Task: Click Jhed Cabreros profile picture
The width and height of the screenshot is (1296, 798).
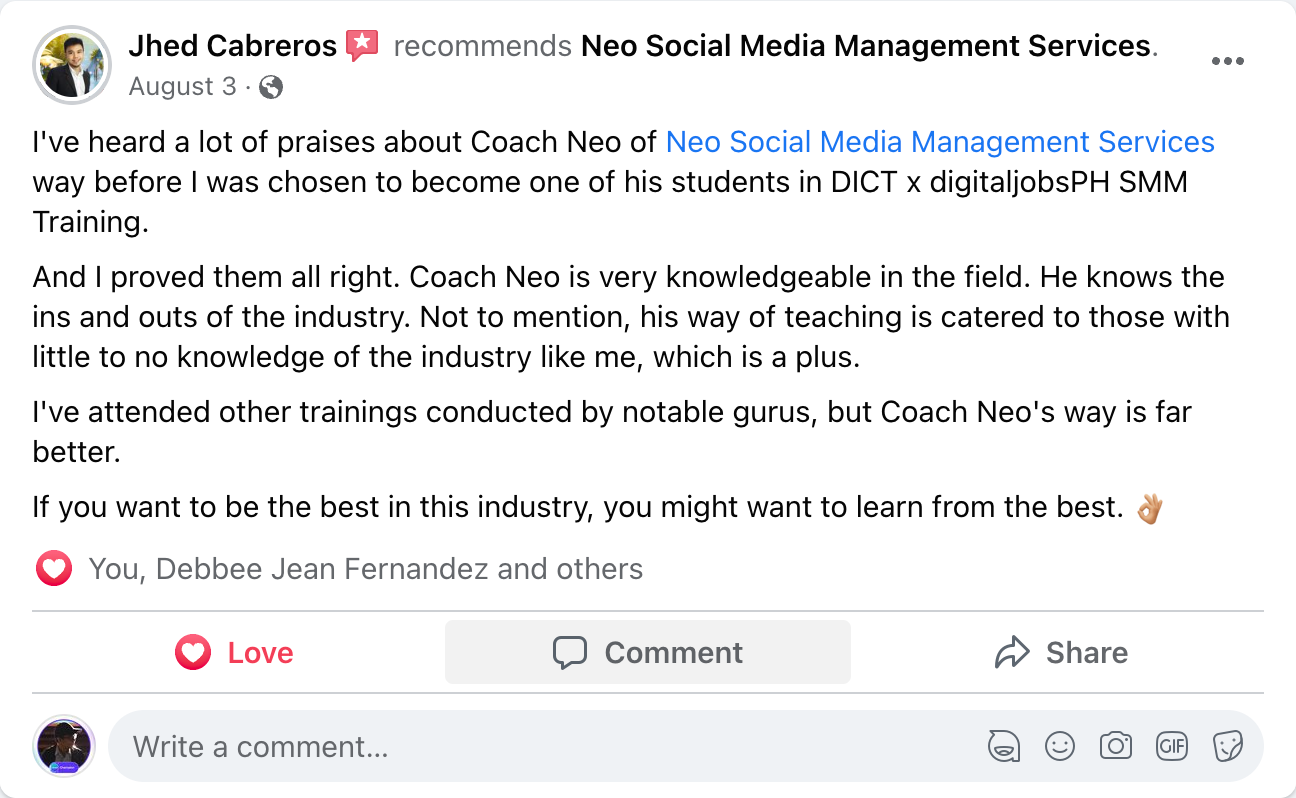Action: [70, 64]
